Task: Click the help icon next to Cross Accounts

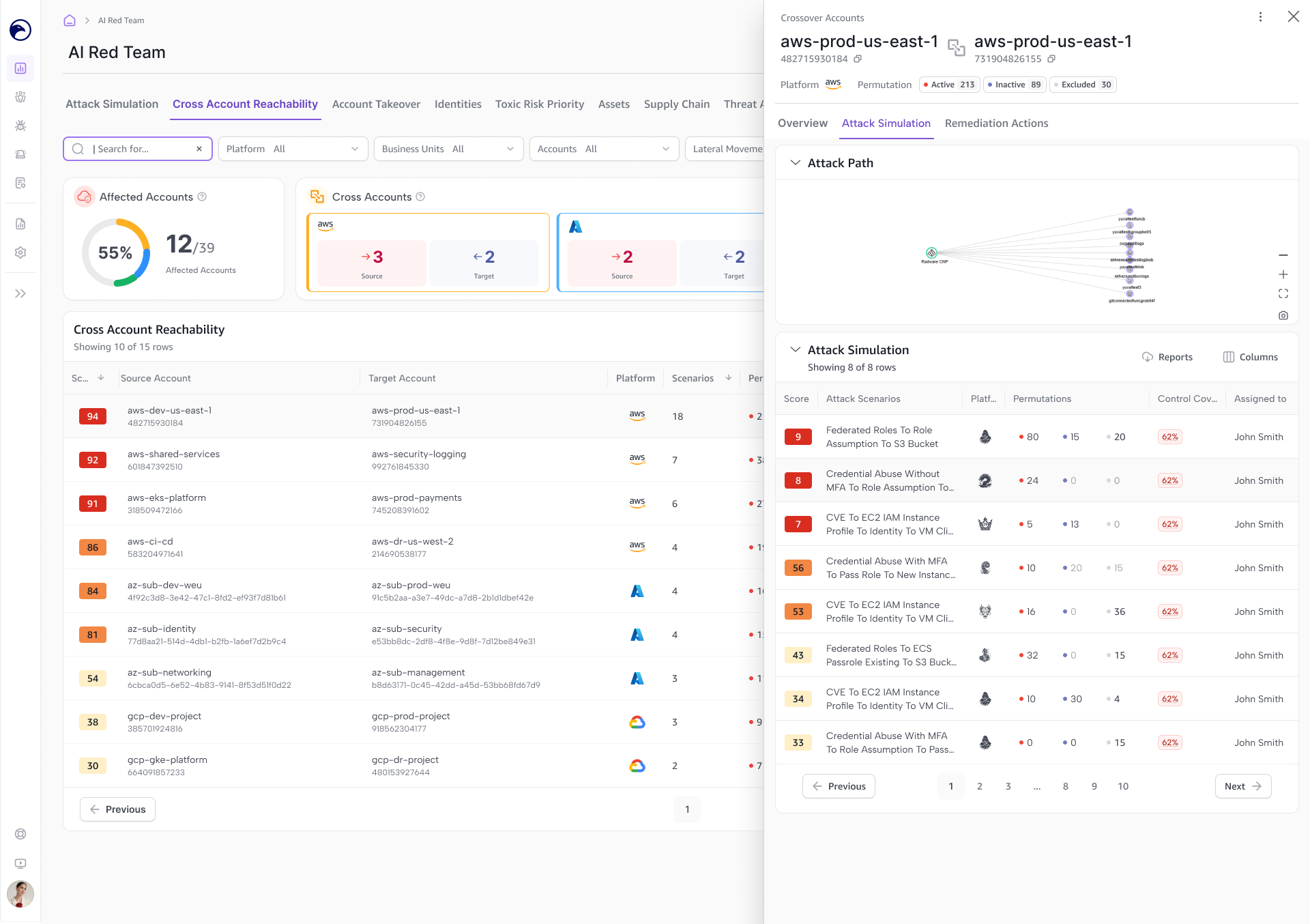Action: [x=420, y=197]
